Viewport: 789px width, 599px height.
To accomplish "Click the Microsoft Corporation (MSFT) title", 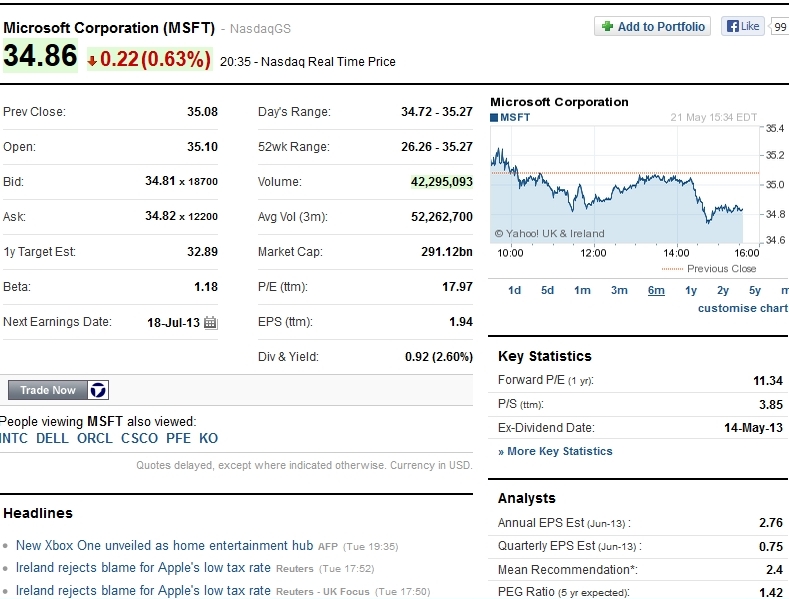I will pyautogui.click(x=109, y=28).
